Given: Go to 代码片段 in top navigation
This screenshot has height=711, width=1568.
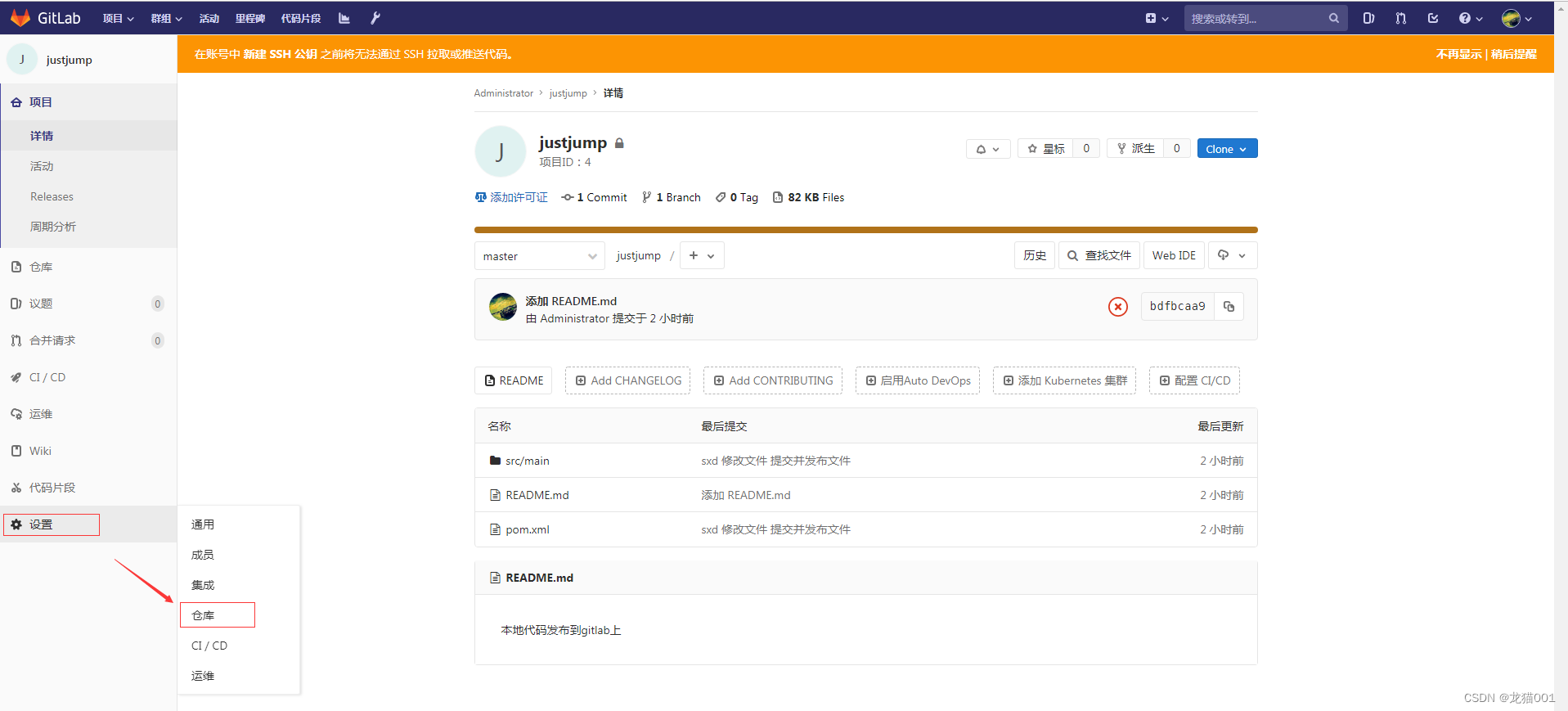Looking at the screenshot, I should (301, 18).
